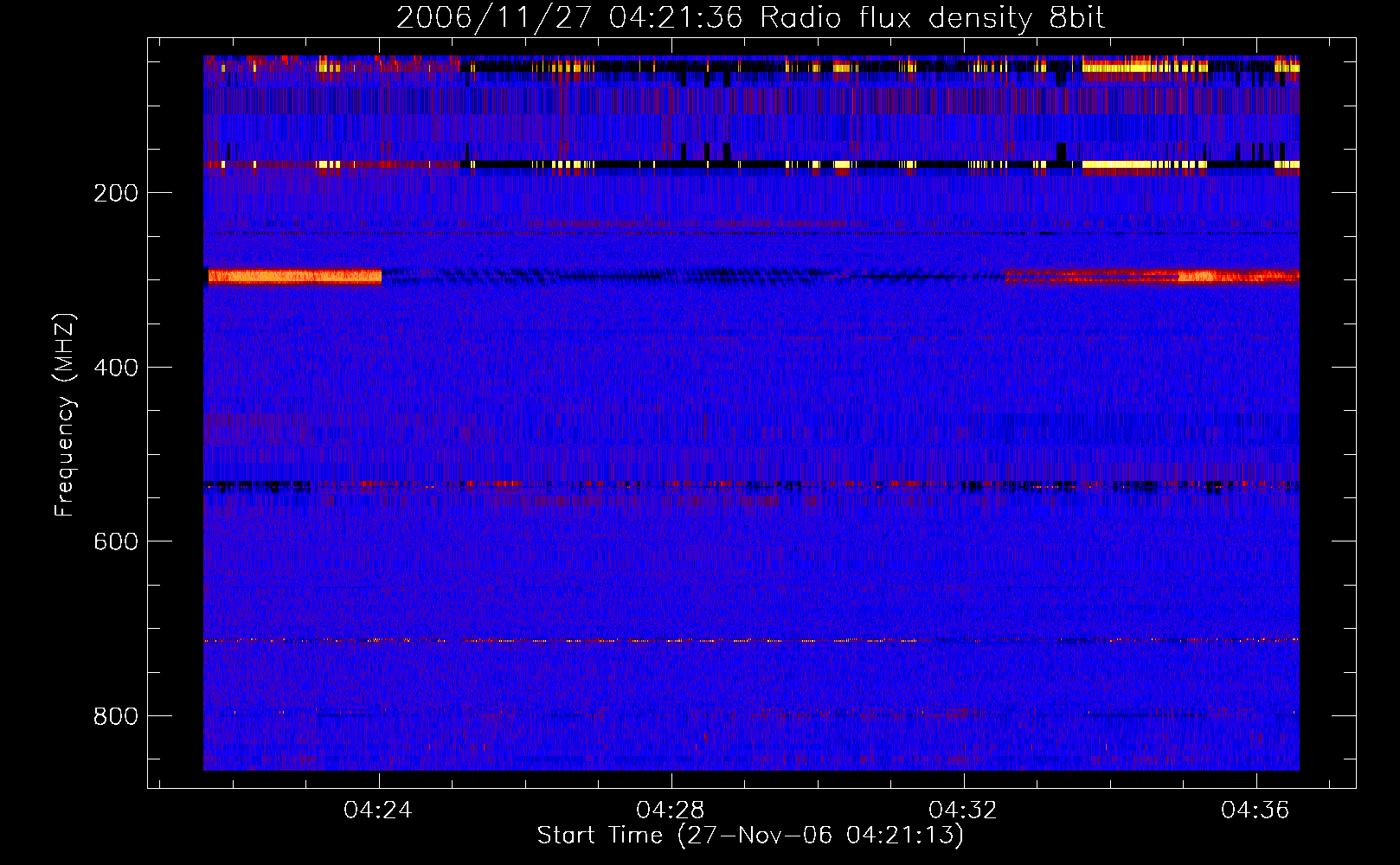Click the '04:32' time tick label
Screen dimensions: 1400x865
click(x=963, y=811)
